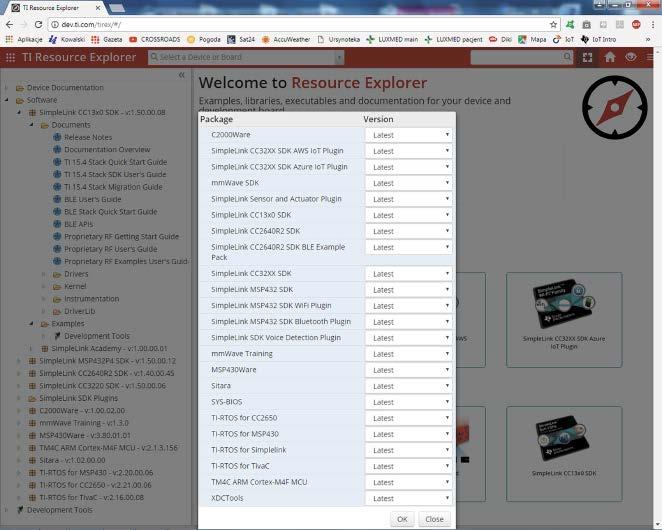662x530 pixels.
Task: Select SimpleLink MSP432P4 SDK tree item
Action: pos(107,361)
